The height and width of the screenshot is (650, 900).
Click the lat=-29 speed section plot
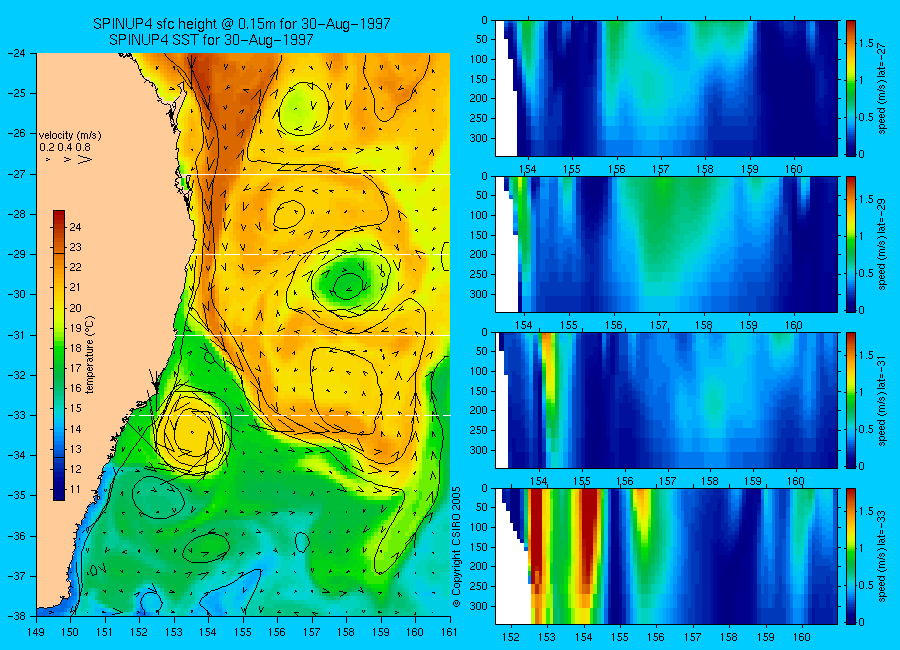666,244
